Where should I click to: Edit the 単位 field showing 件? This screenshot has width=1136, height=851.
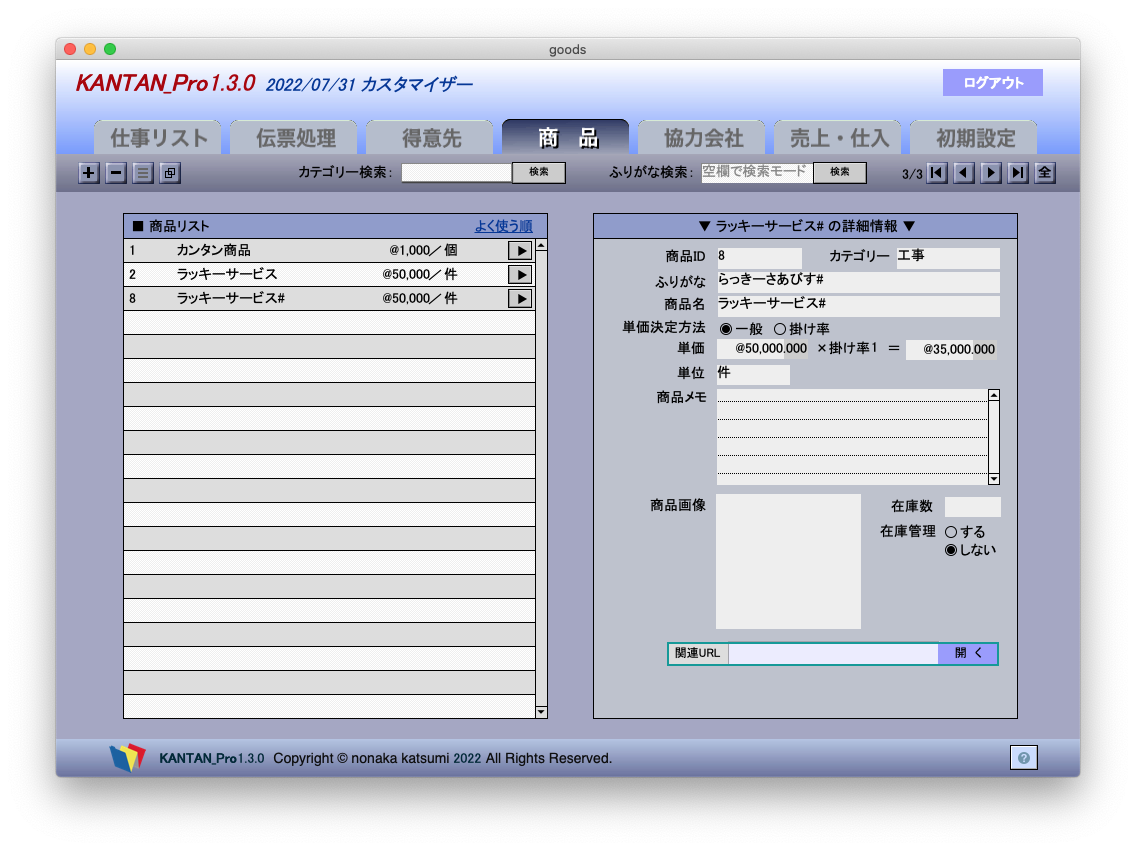(x=753, y=374)
